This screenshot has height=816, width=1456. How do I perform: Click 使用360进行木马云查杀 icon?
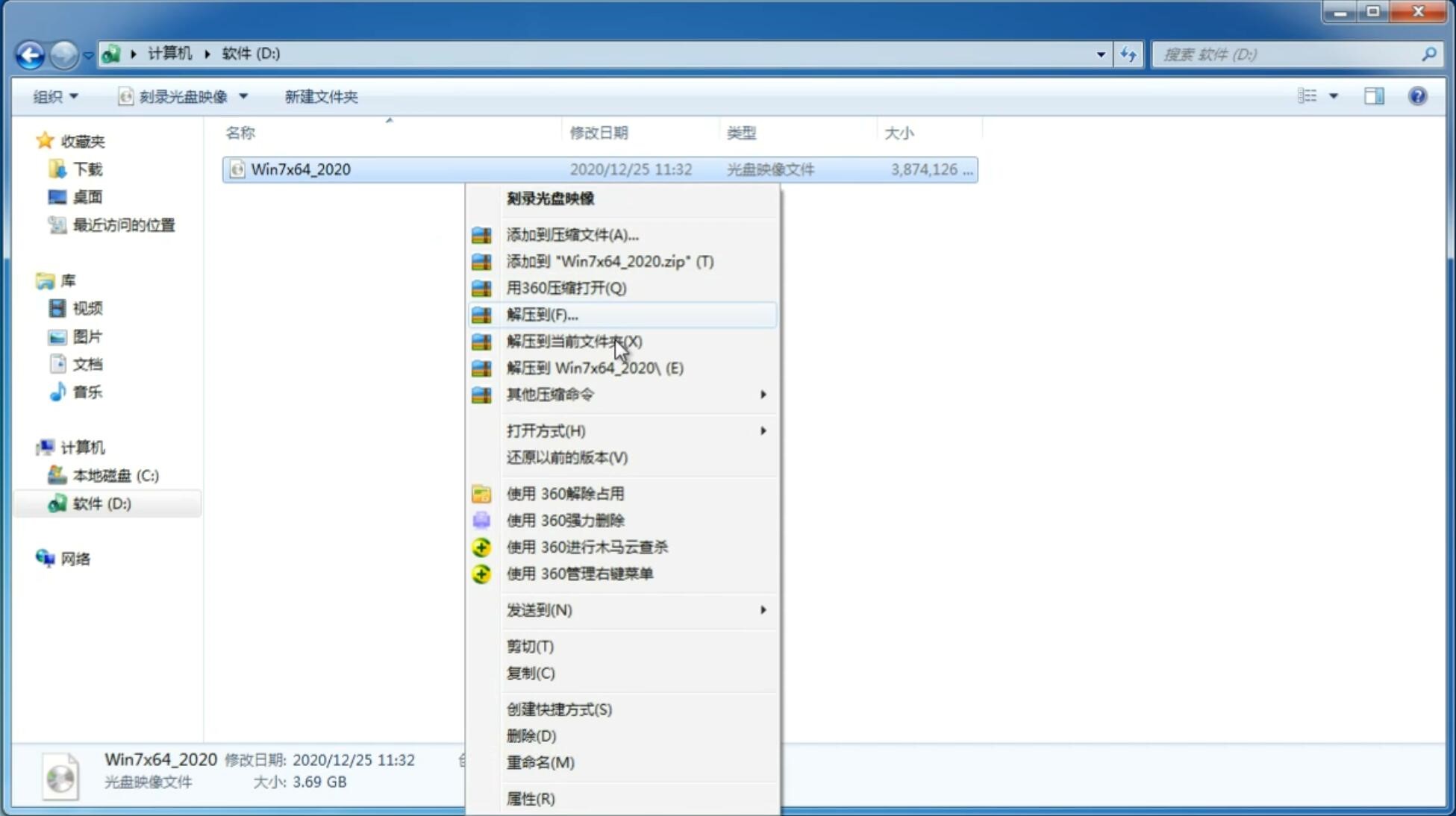click(x=481, y=546)
